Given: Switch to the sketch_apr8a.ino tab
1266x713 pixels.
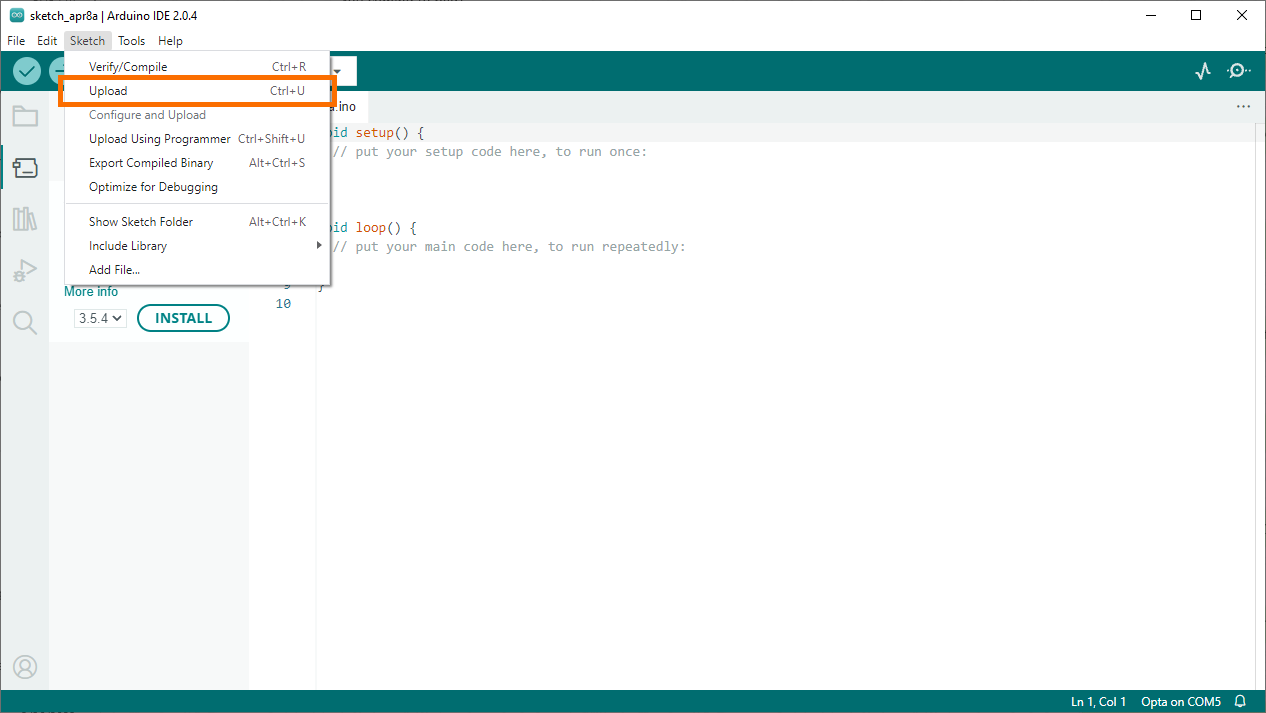Looking at the screenshot, I should 340,106.
